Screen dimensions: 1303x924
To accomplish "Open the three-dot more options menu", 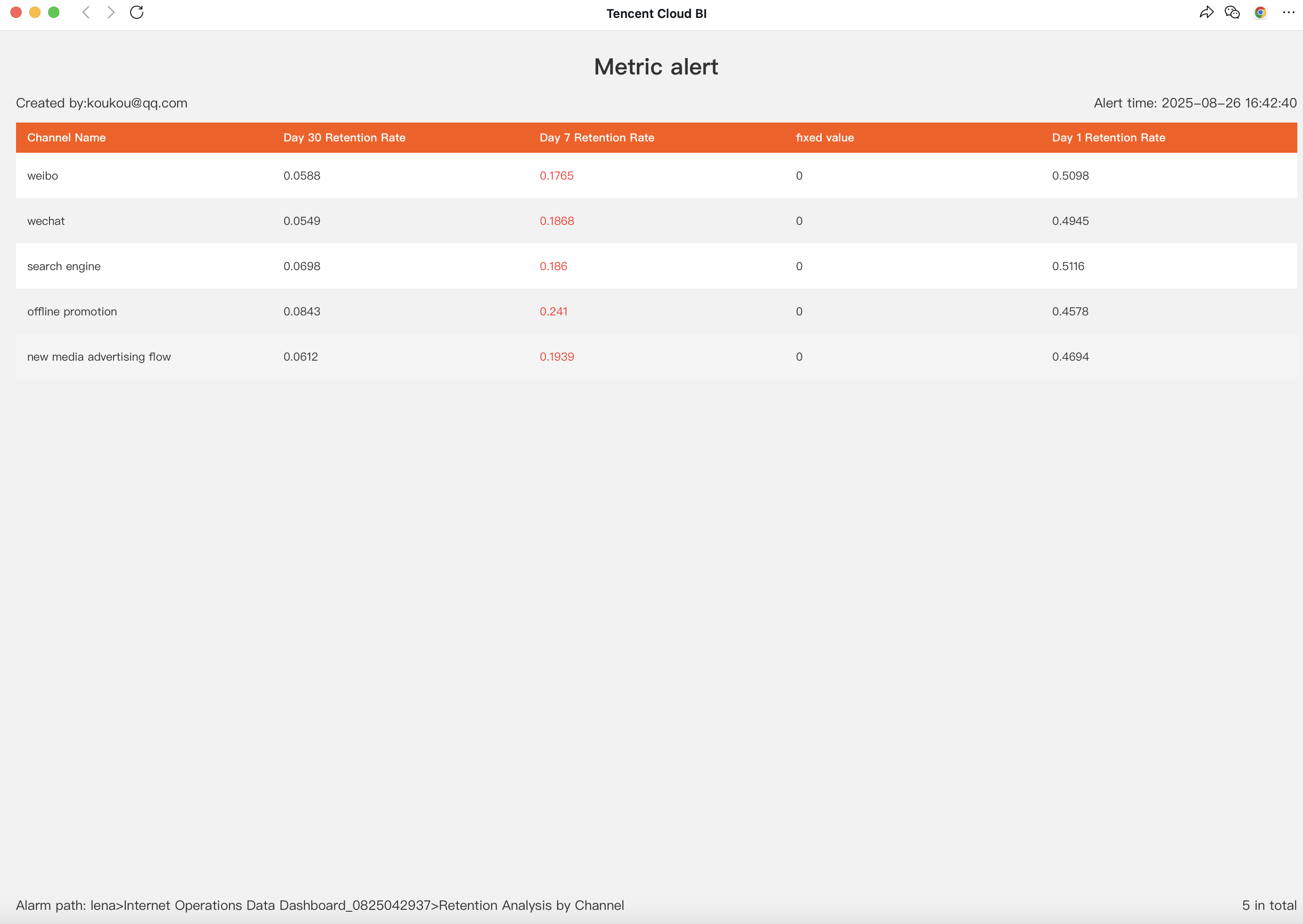I will point(1288,13).
